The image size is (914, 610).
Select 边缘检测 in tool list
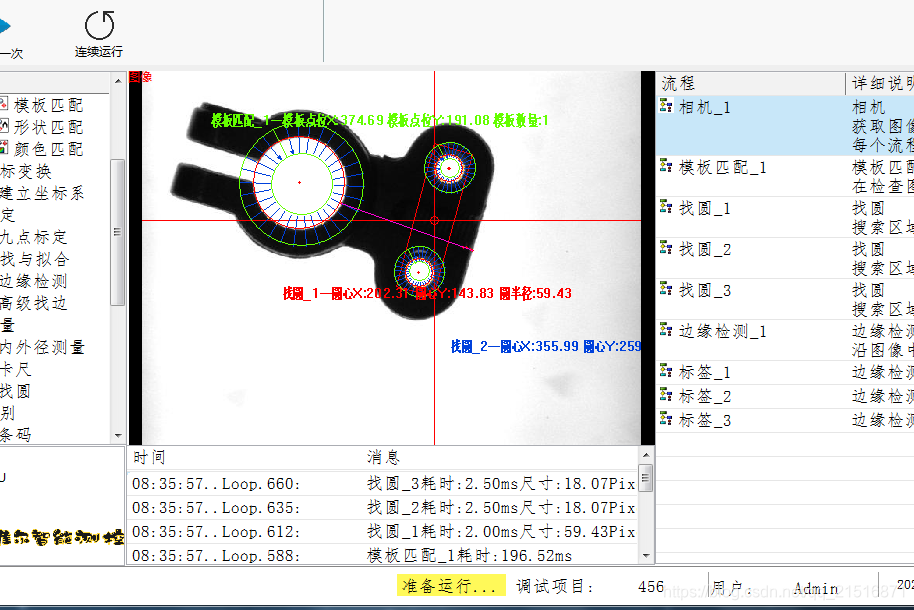[x=34, y=282]
